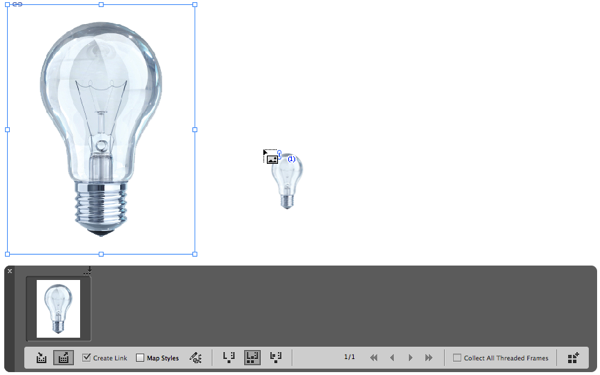Viewport: 600px width, 375px height.
Task: Click the bottom-center frame handle
Action: tap(101, 254)
